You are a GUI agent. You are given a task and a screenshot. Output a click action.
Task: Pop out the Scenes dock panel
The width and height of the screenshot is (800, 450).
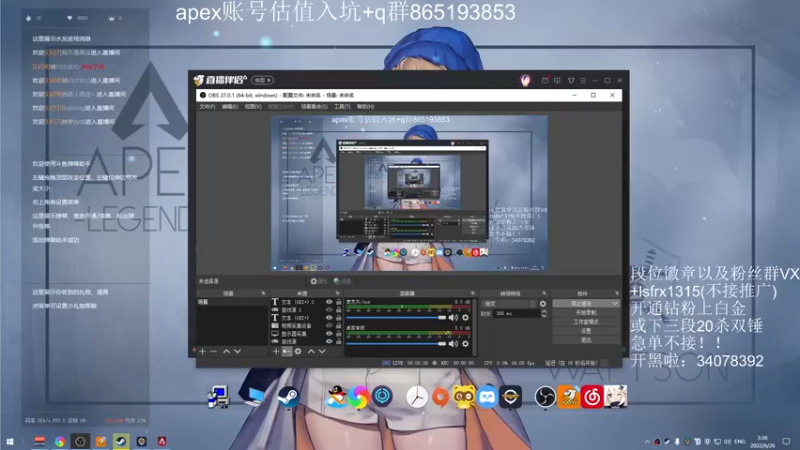[x=264, y=293]
